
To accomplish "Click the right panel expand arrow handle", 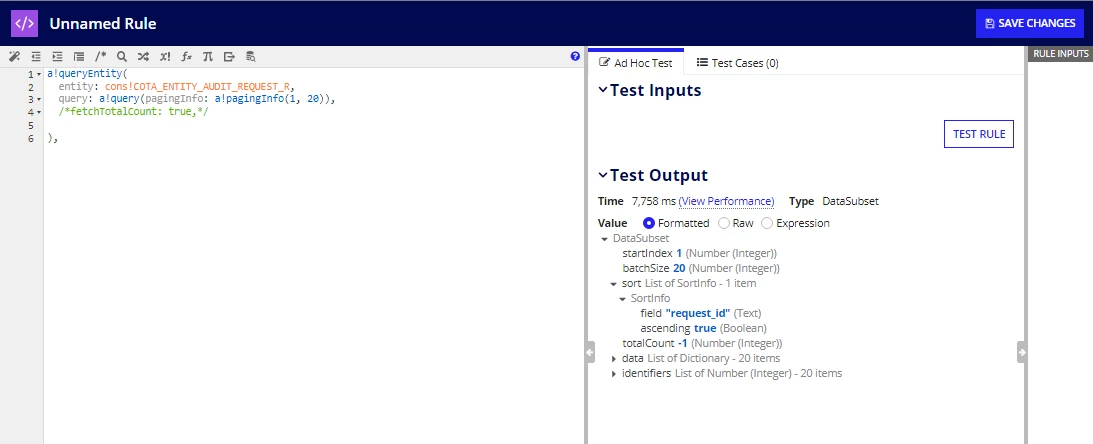I will [x=1022, y=352].
